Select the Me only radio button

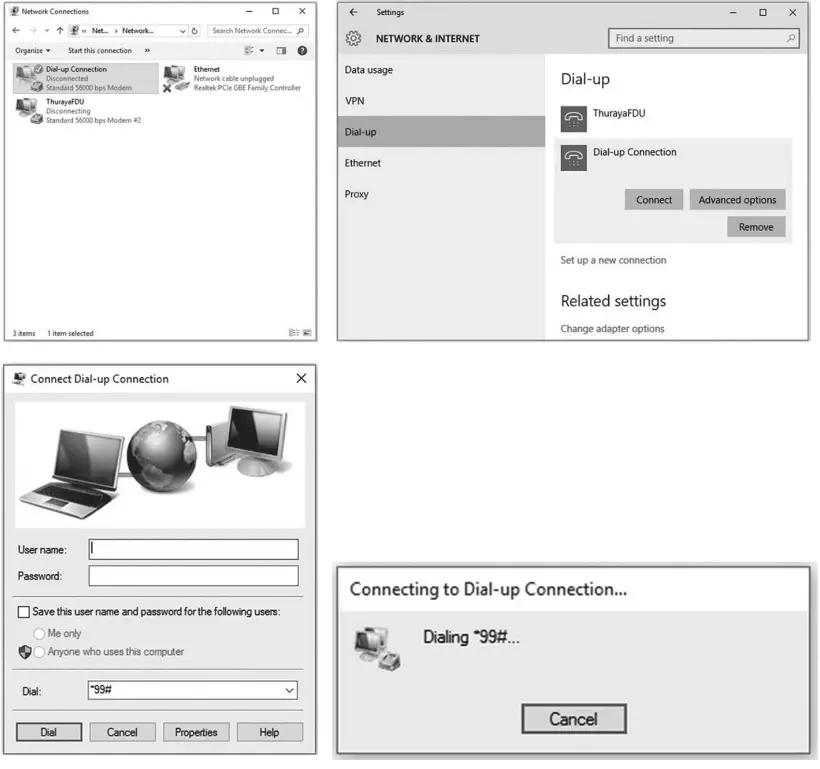point(39,634)
